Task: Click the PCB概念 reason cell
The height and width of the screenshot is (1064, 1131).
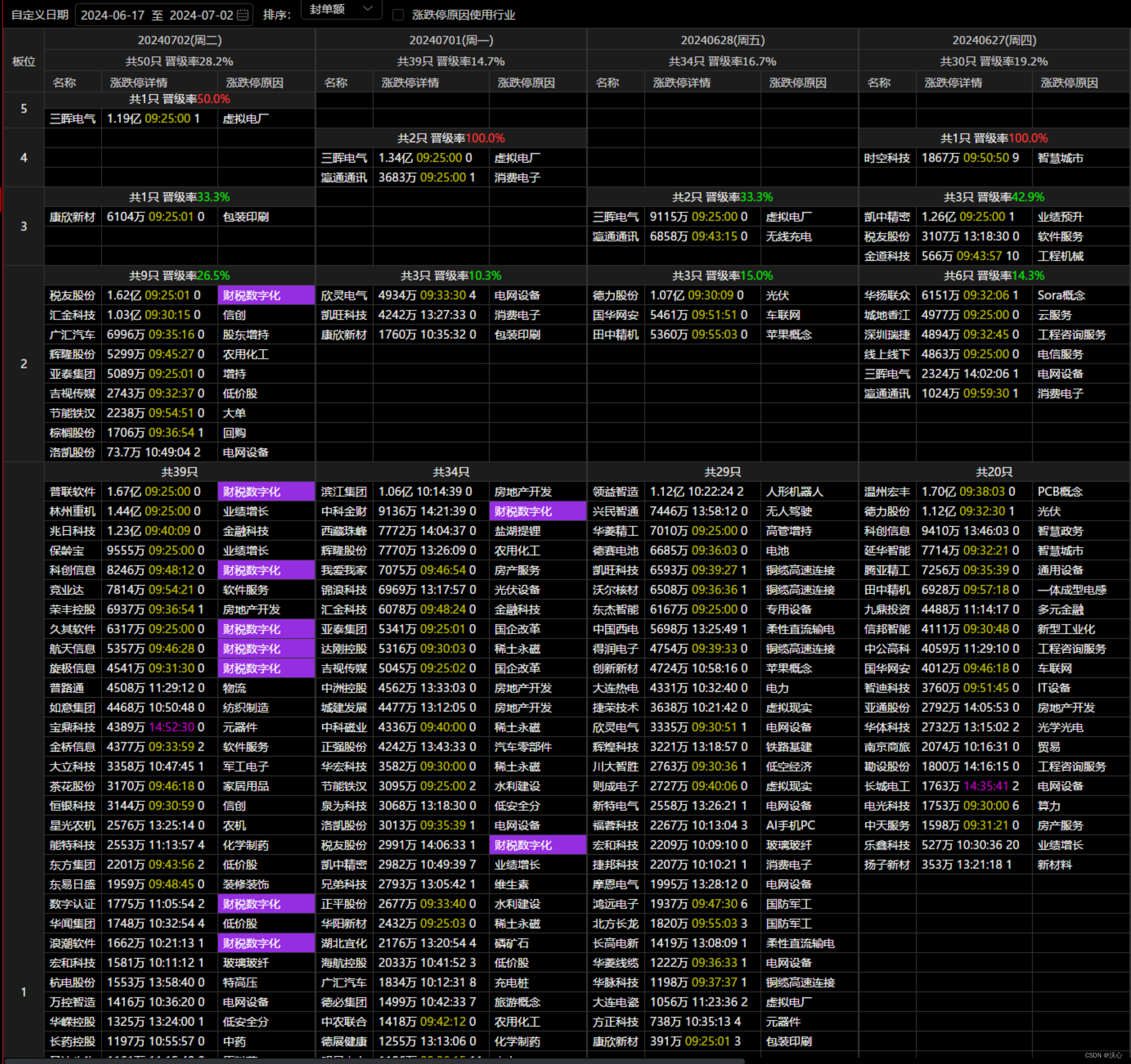Action: pos(1062,492)
